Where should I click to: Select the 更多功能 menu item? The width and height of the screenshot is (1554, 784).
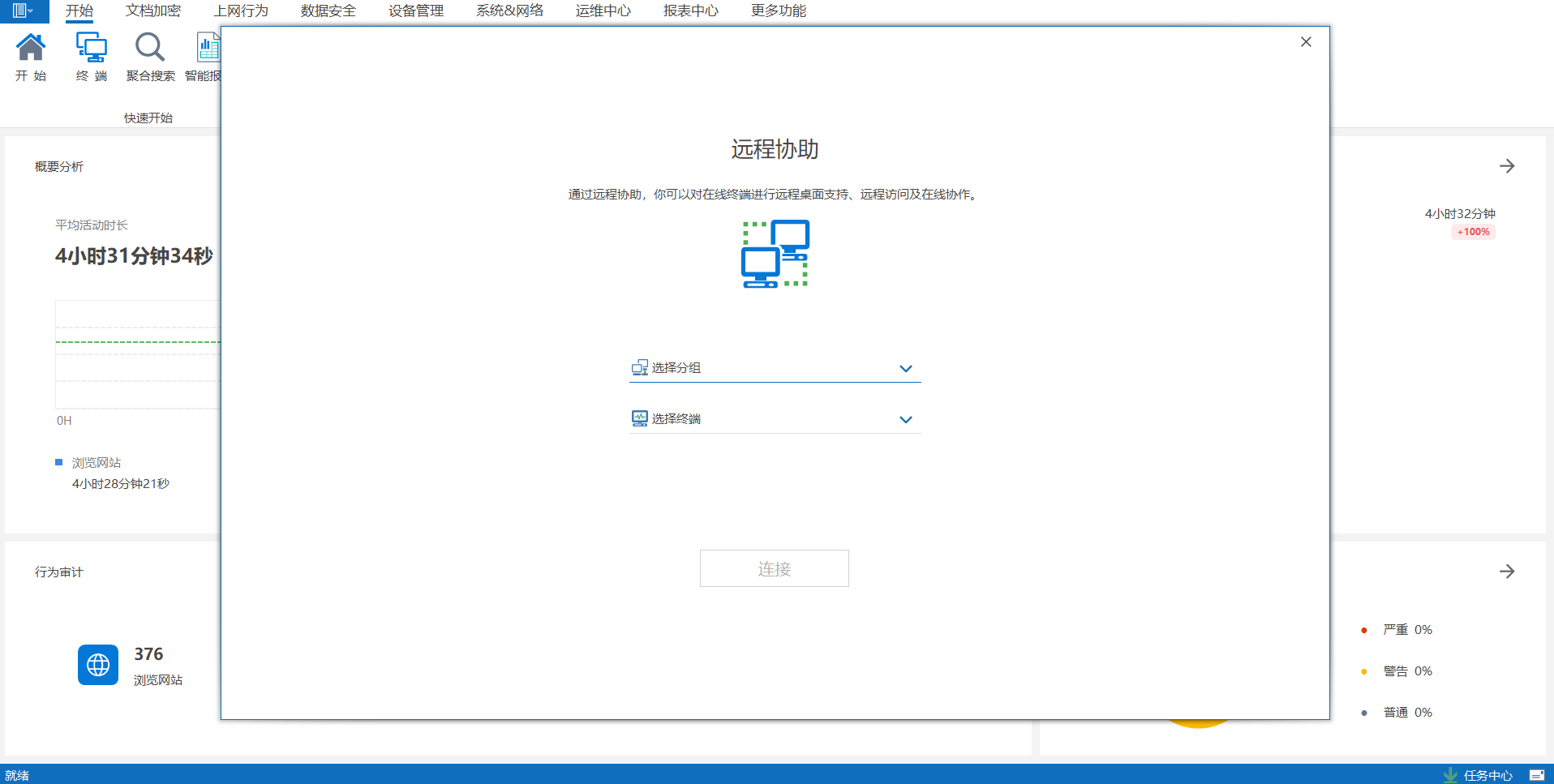[x=779, y=11]
